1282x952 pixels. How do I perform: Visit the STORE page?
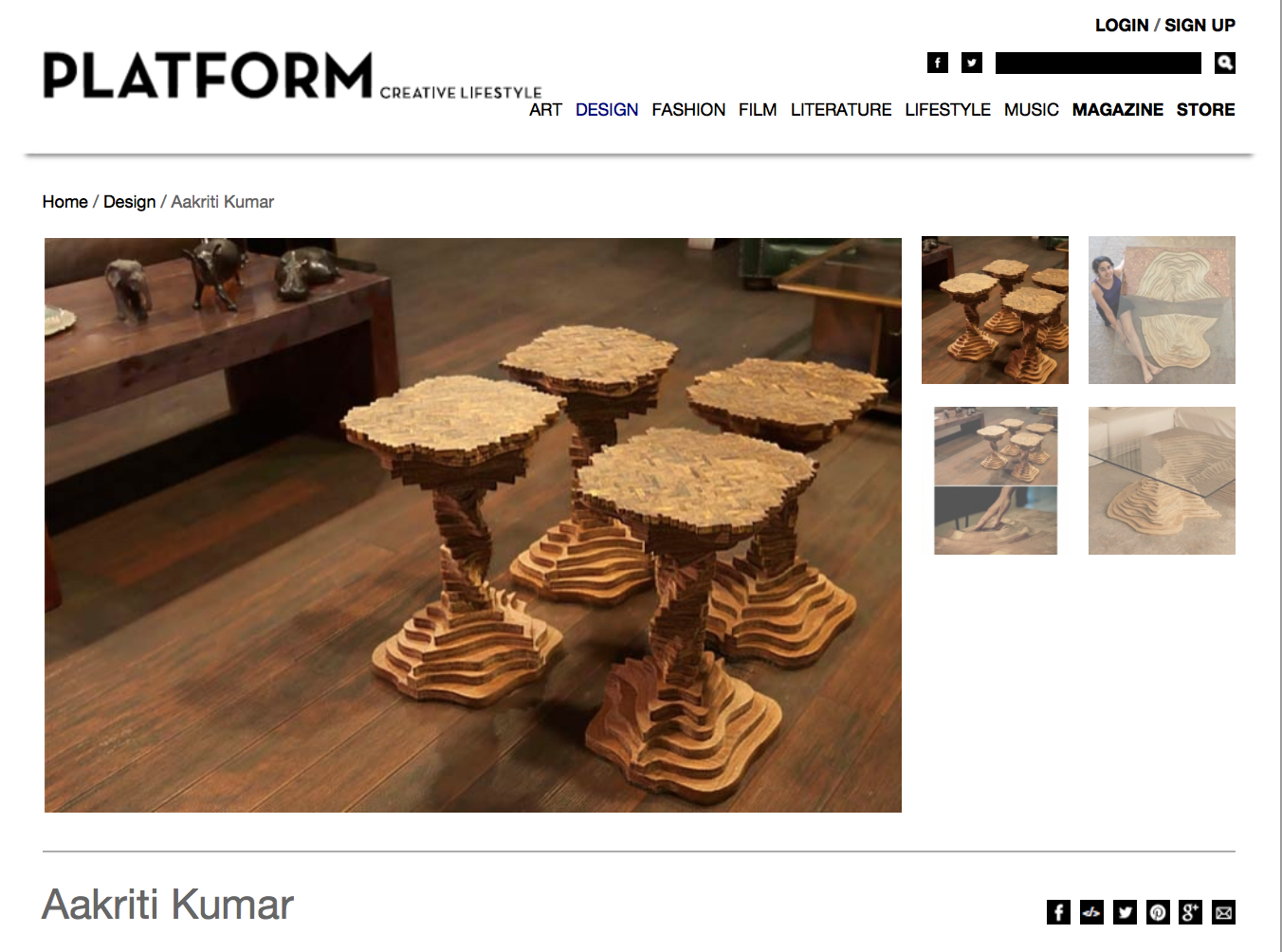[x=1205, y=110]
